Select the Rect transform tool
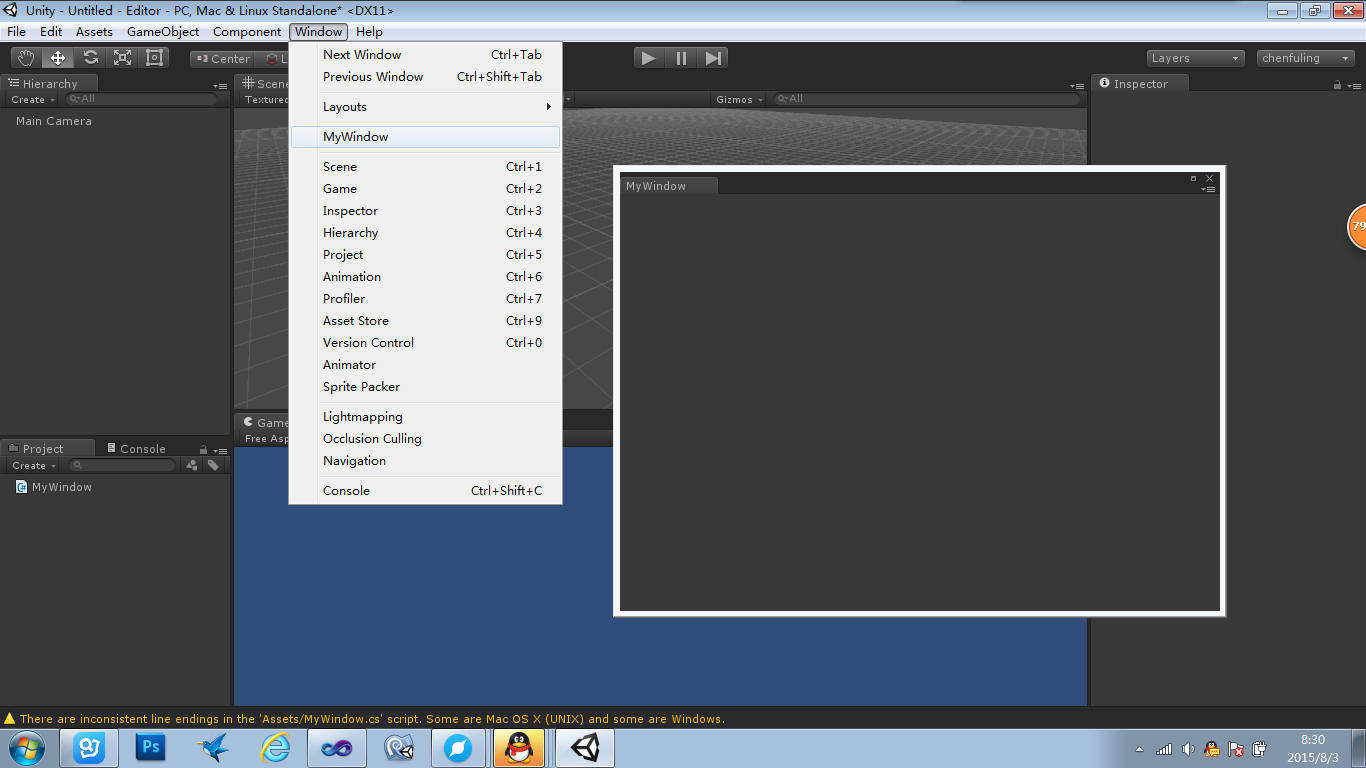 153,57
